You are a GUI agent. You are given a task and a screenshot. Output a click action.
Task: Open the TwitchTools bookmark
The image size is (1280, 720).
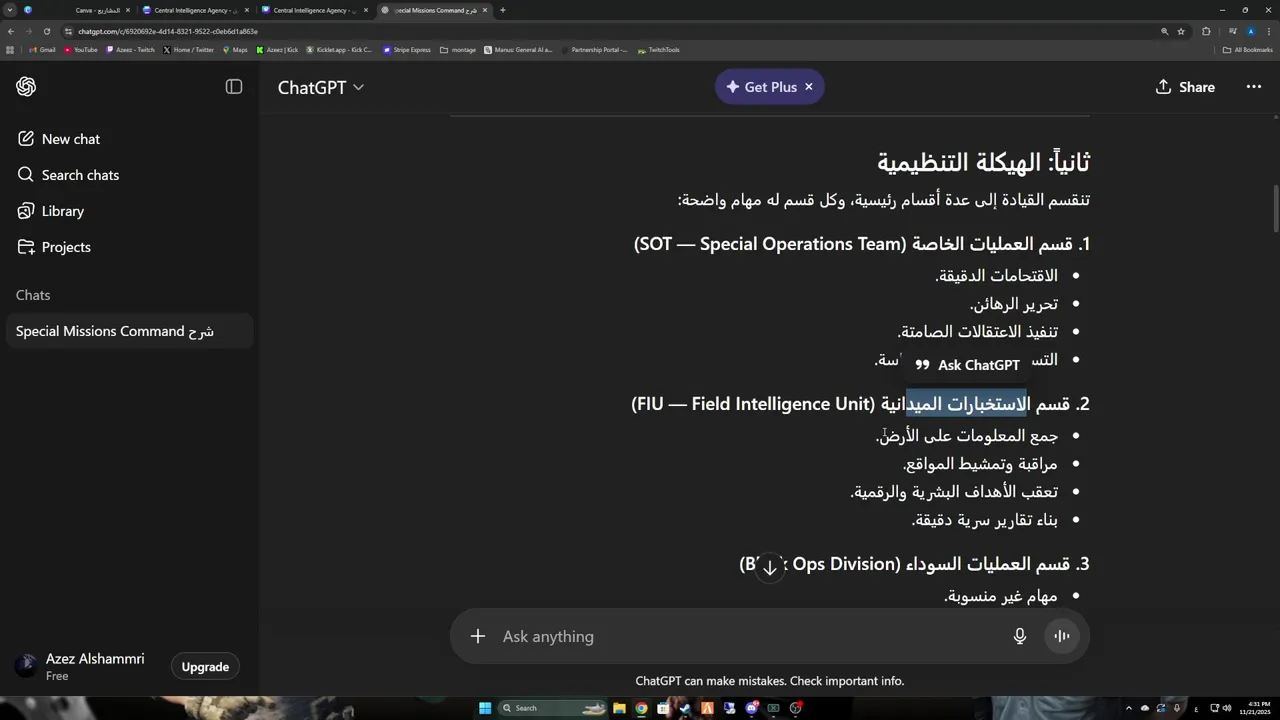tap(658, 50)
